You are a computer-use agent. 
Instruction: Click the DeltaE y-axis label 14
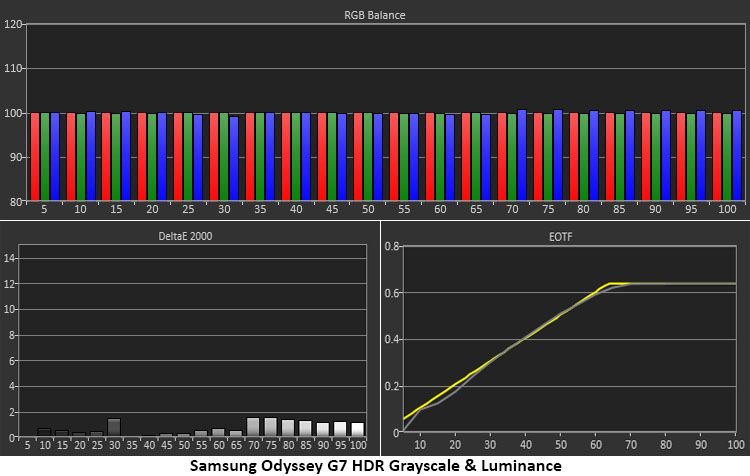10,258
